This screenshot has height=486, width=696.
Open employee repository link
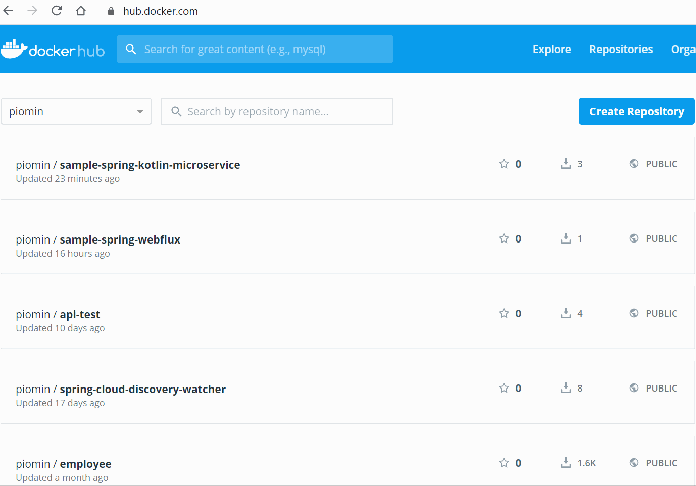pyautogui.click(x=86, y=464)
